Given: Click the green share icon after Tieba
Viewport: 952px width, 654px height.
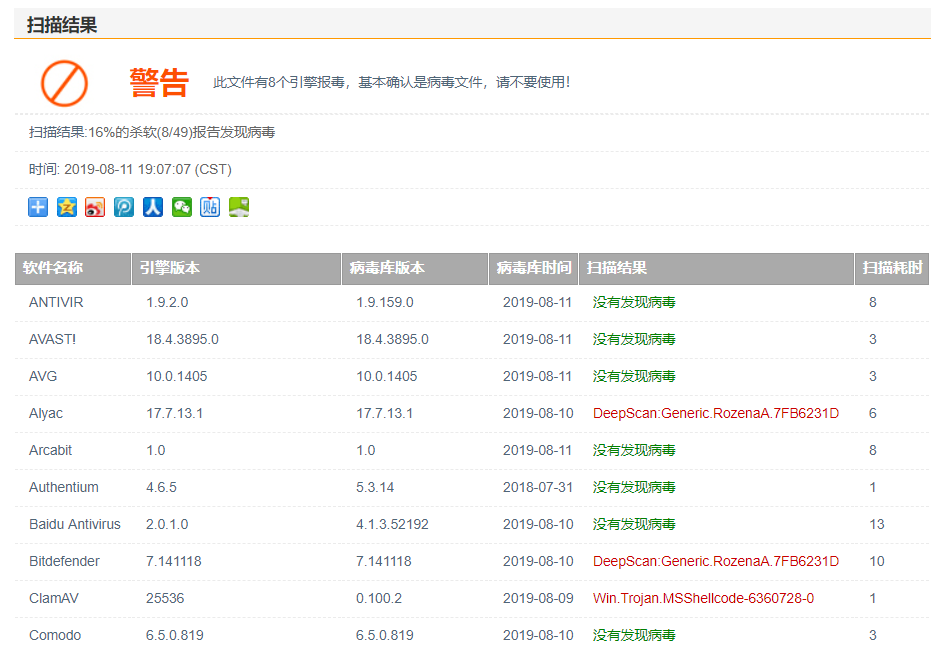Looking at the screenshot, I should 239,207.
